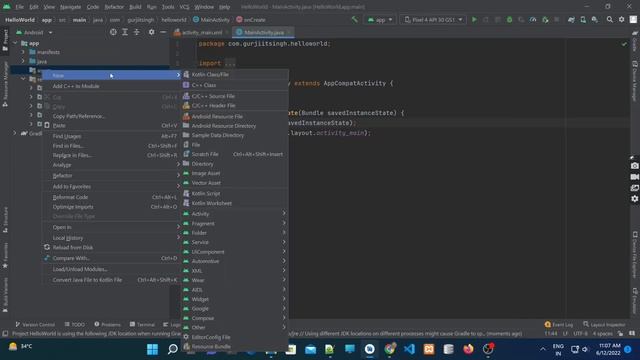The width and height of the screenshot is (640, 360).
Task: Expand the Activity submenu arrow
Action: point(284,213)
